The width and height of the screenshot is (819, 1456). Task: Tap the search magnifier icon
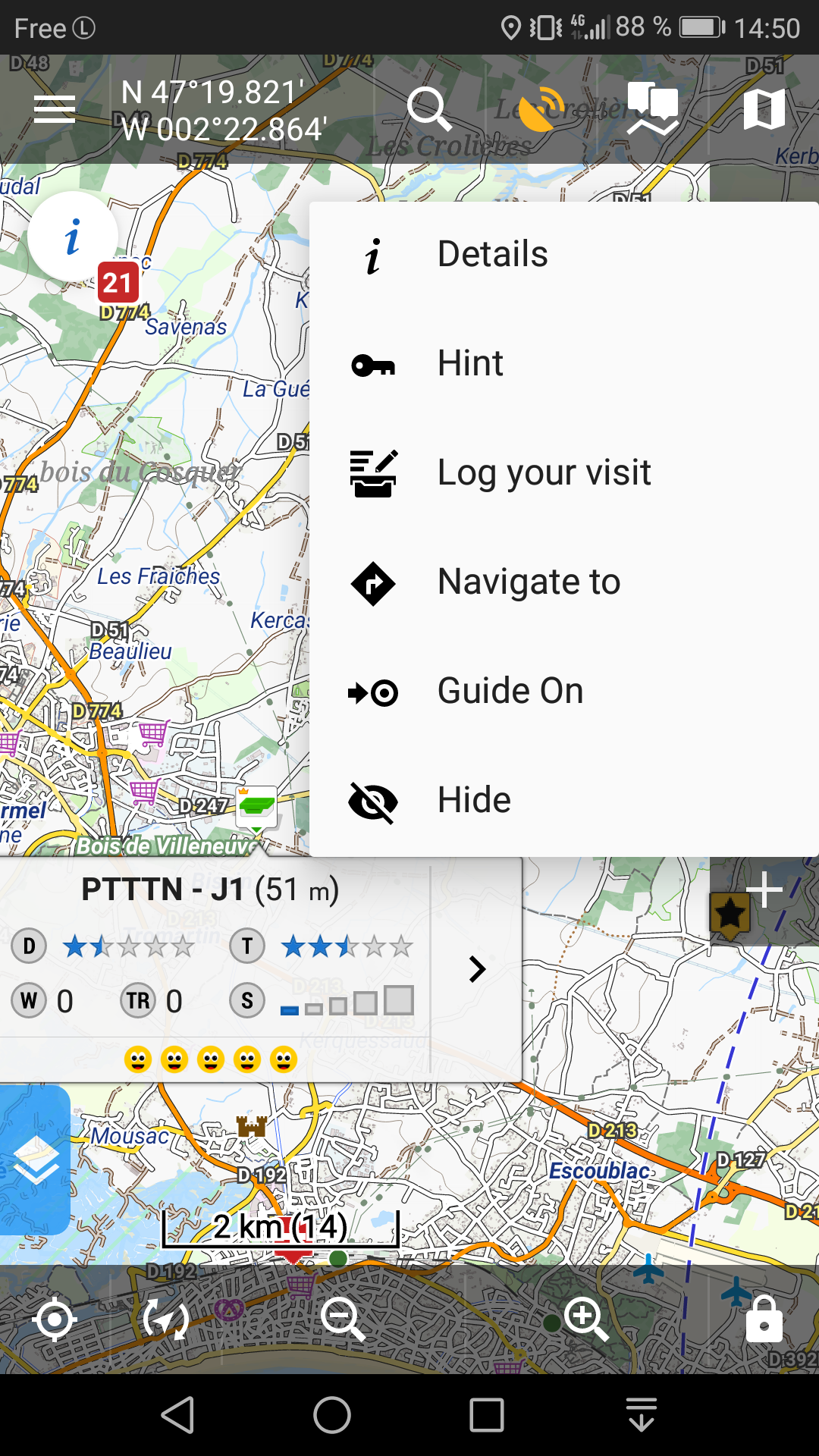pos(428,110)
